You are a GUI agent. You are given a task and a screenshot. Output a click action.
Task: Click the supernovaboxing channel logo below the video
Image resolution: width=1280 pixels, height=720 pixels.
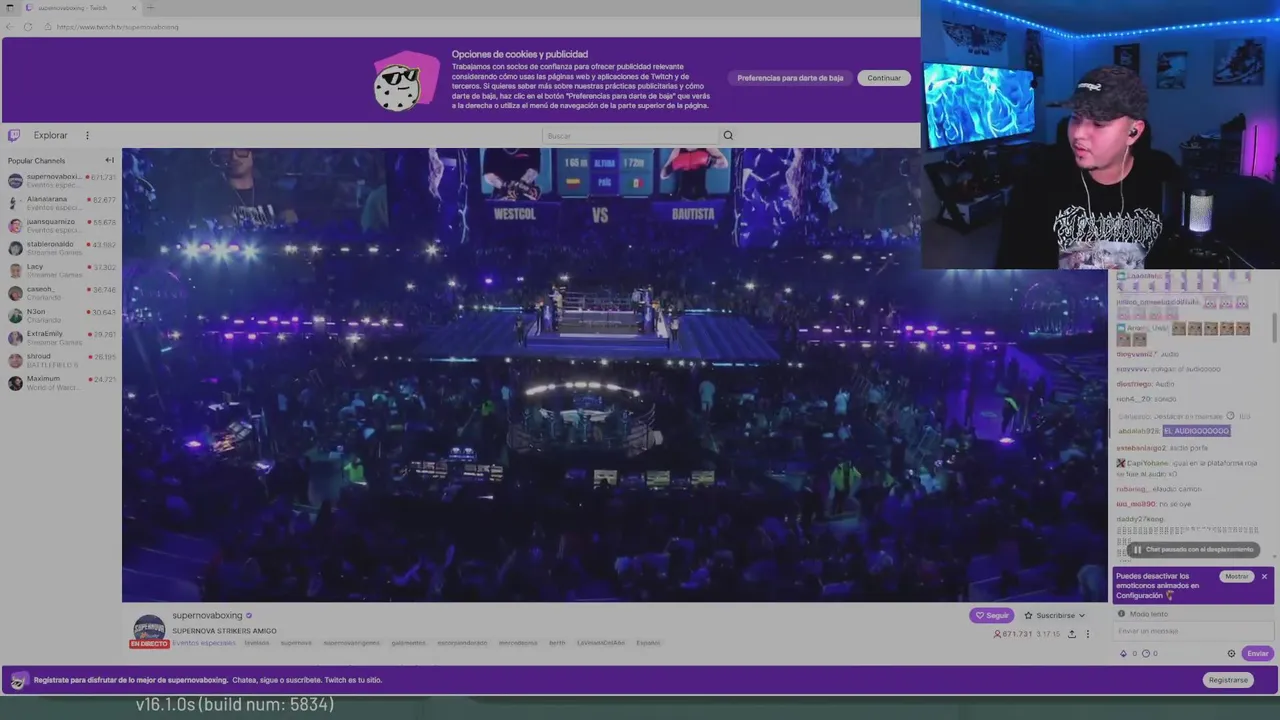[x=149, y=629]
